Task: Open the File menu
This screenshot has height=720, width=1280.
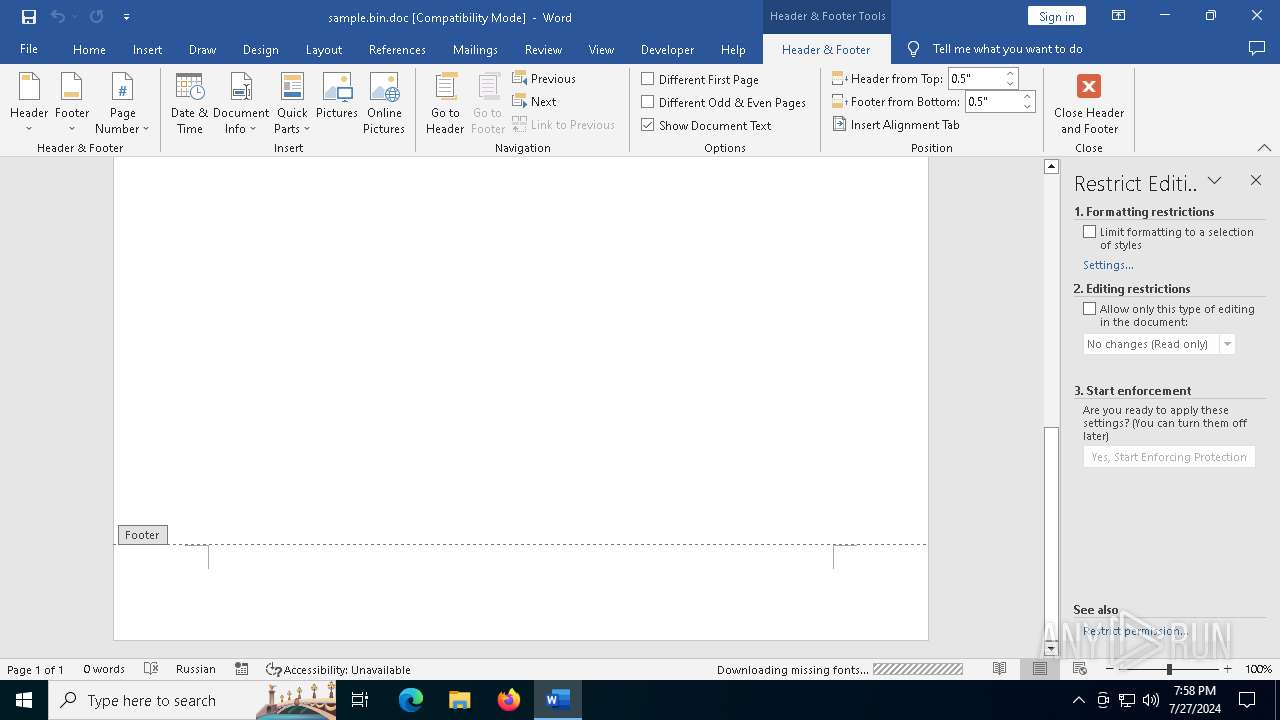Action: [x=29, y=49]
